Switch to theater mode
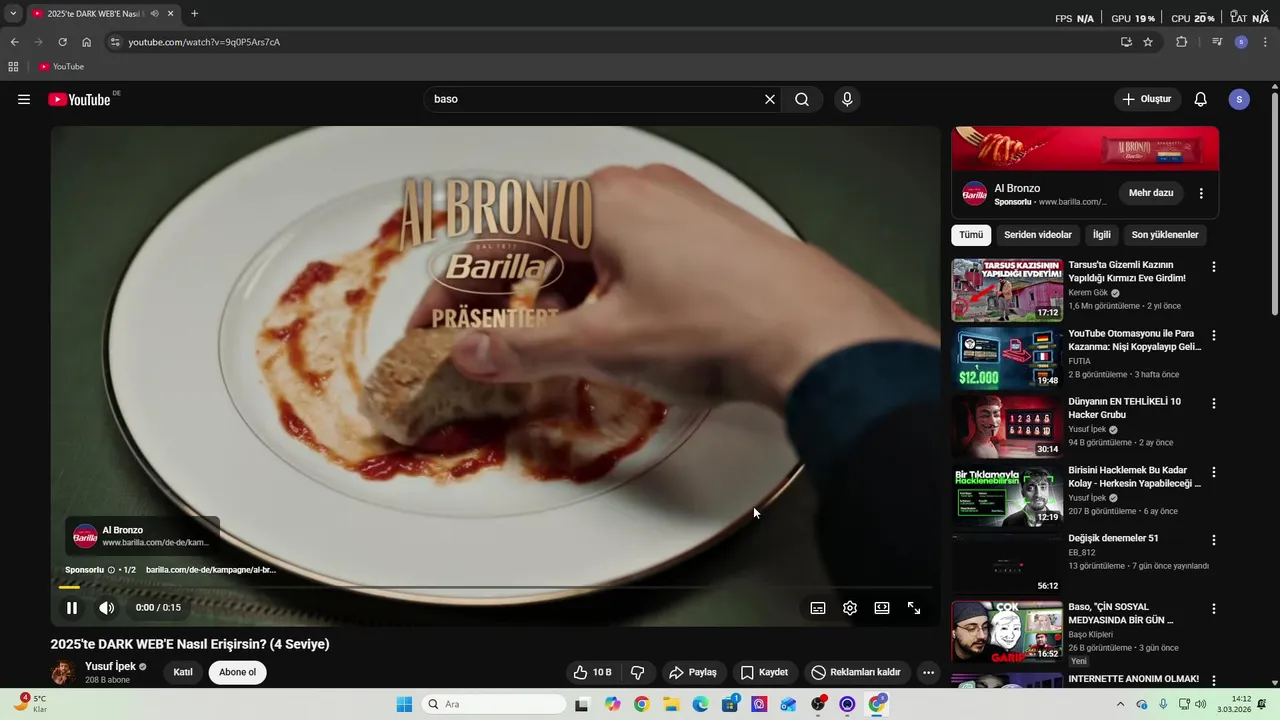 tap(882, 608)
